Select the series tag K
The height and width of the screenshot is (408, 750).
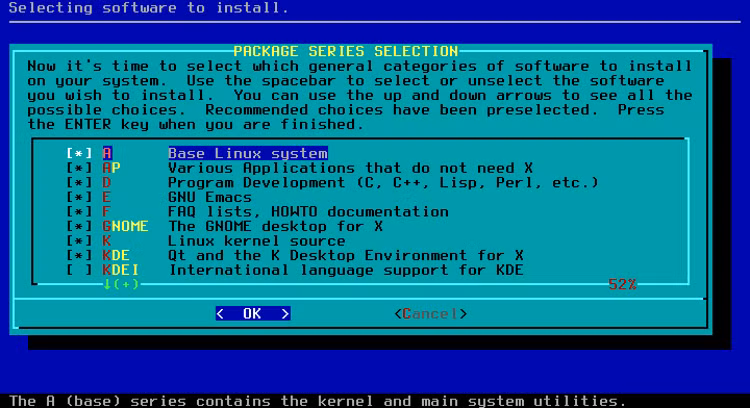pyautogui.click(x=107, y=241)
